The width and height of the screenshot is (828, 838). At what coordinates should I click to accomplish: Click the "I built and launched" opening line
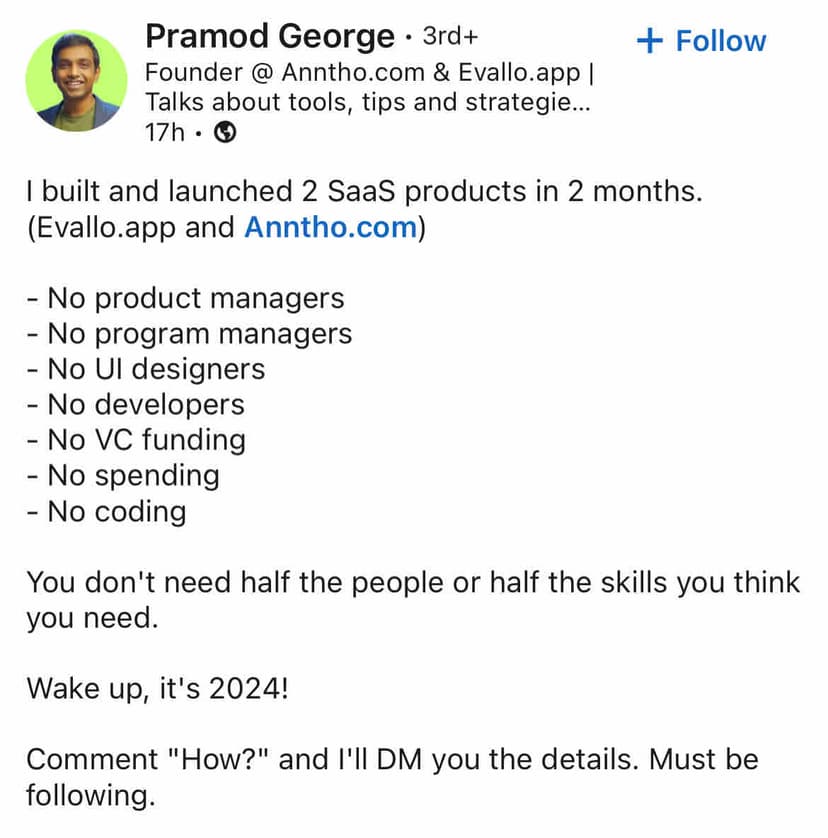coord(364,191)
